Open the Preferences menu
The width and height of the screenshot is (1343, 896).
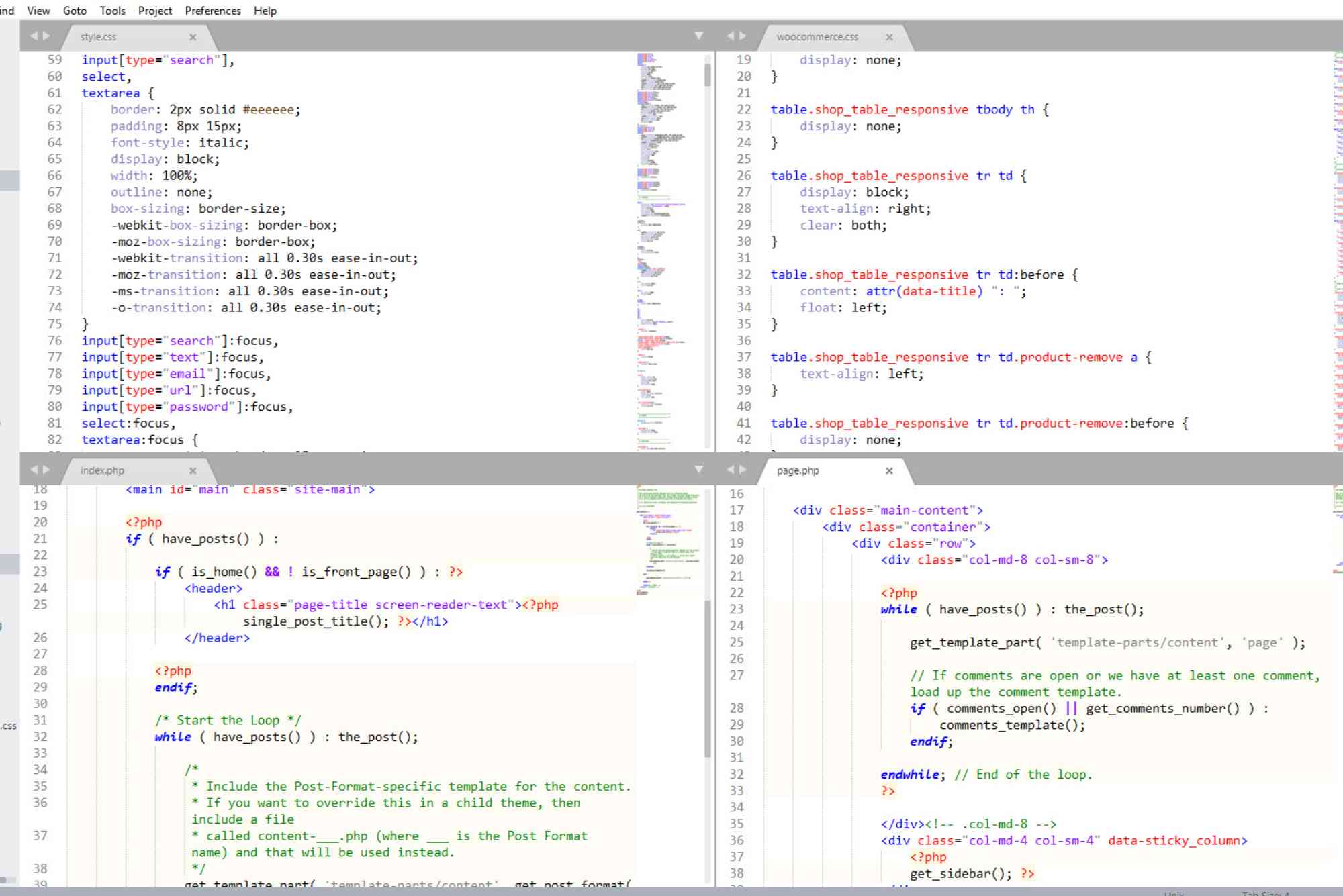213,11
